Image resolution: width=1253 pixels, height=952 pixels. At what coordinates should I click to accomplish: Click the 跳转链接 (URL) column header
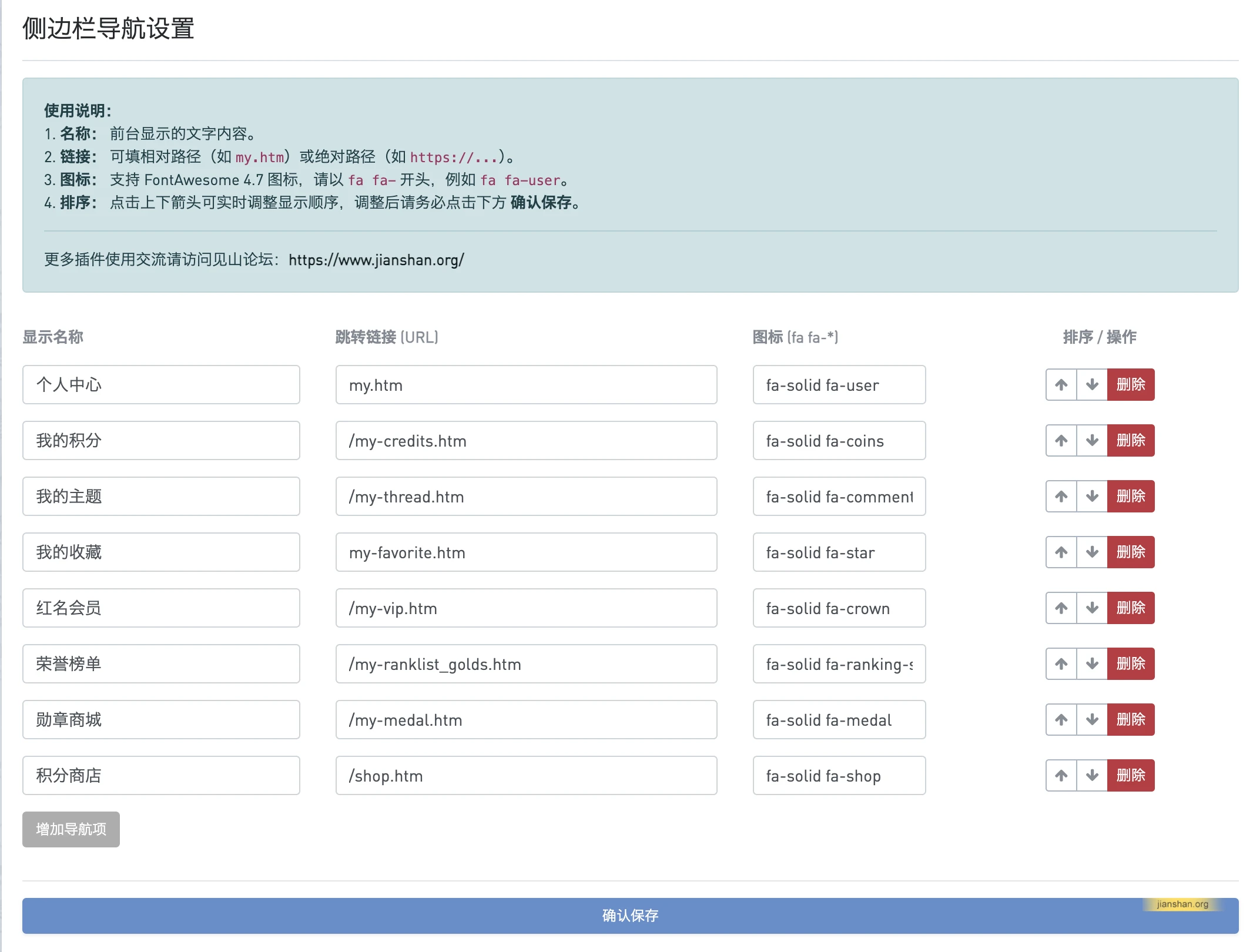tap(387, 337)
